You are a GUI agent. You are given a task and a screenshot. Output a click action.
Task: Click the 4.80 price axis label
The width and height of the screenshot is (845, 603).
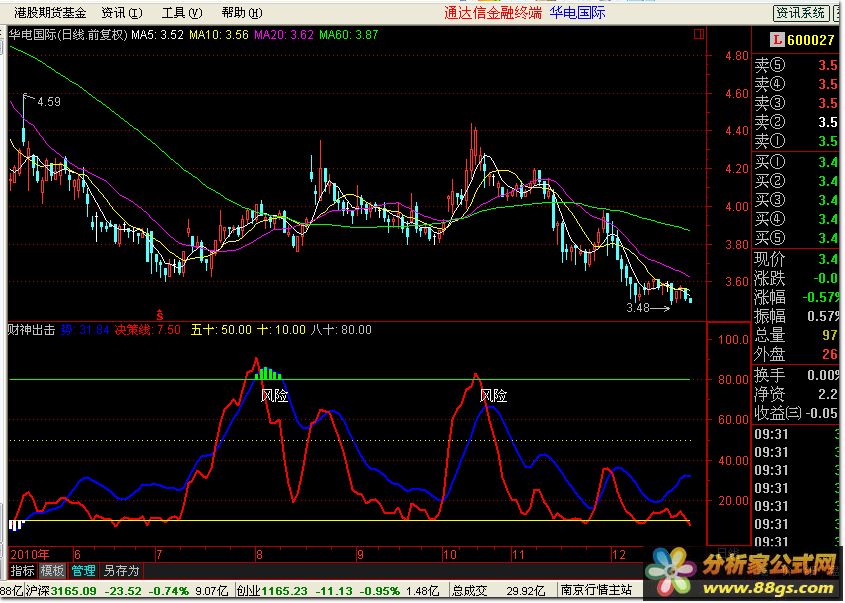point(737,56)
